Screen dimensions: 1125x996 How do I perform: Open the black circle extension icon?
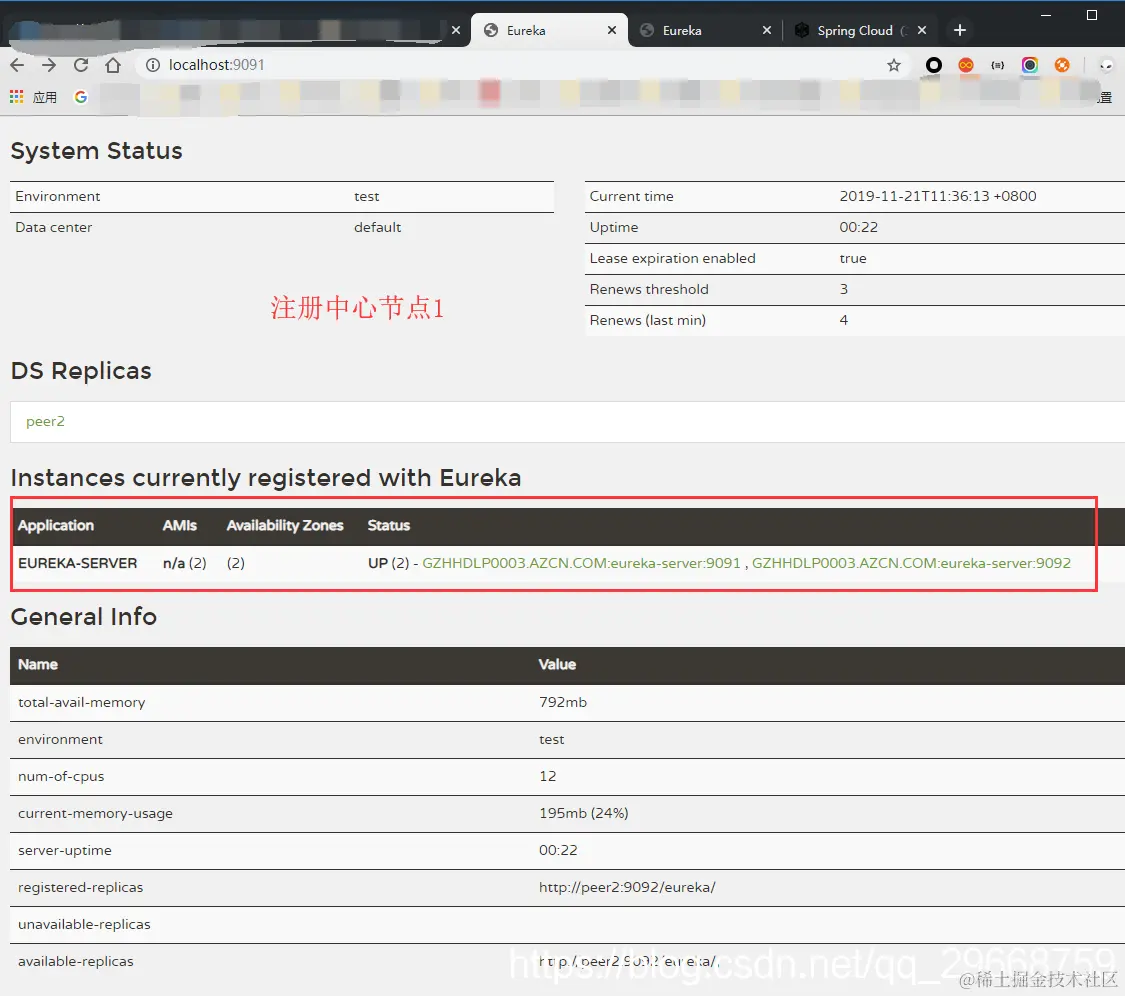(x=933, y=65)
